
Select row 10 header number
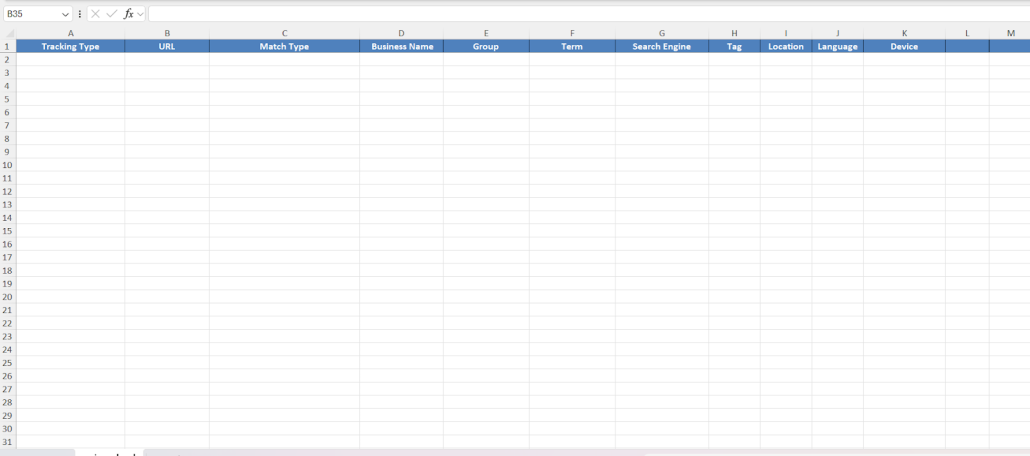coord(8,165)
